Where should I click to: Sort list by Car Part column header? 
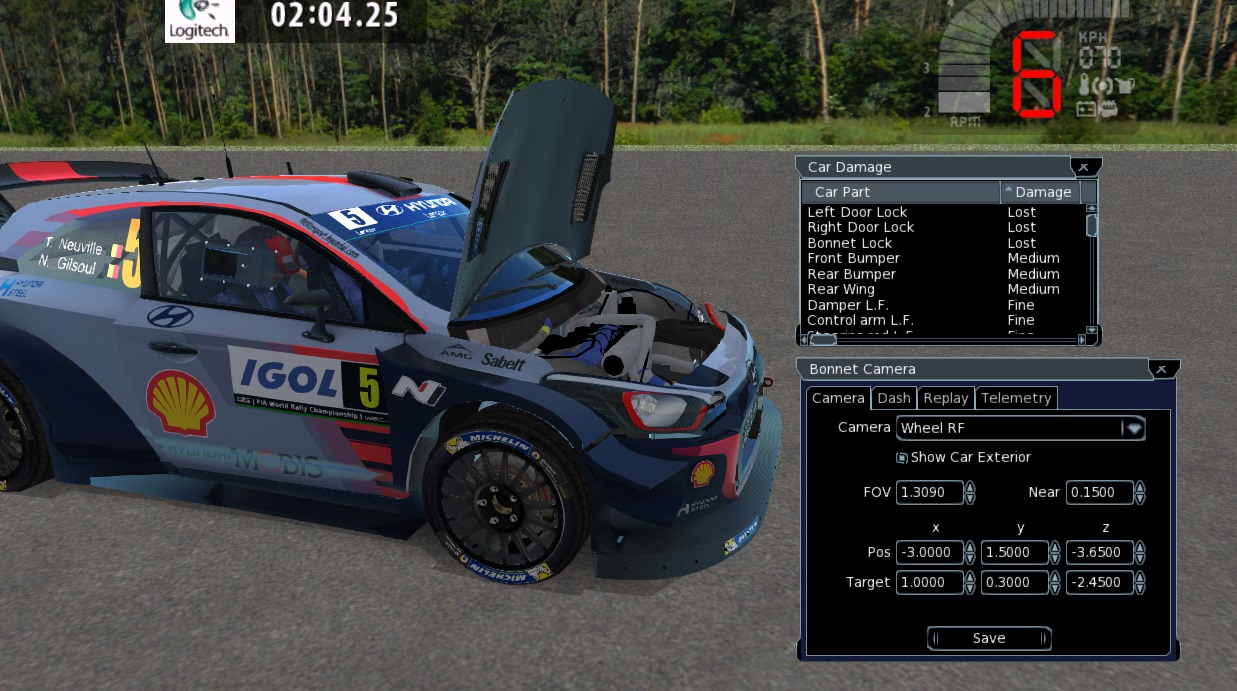pyautogui.click(x=900, y=191)
